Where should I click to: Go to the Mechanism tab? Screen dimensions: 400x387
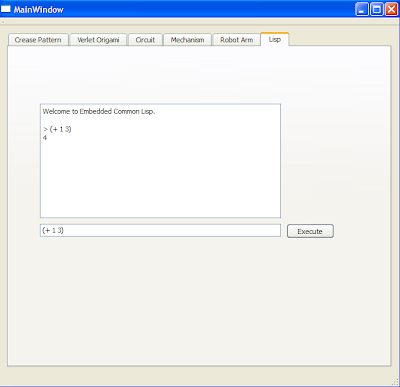coord(187,40)
